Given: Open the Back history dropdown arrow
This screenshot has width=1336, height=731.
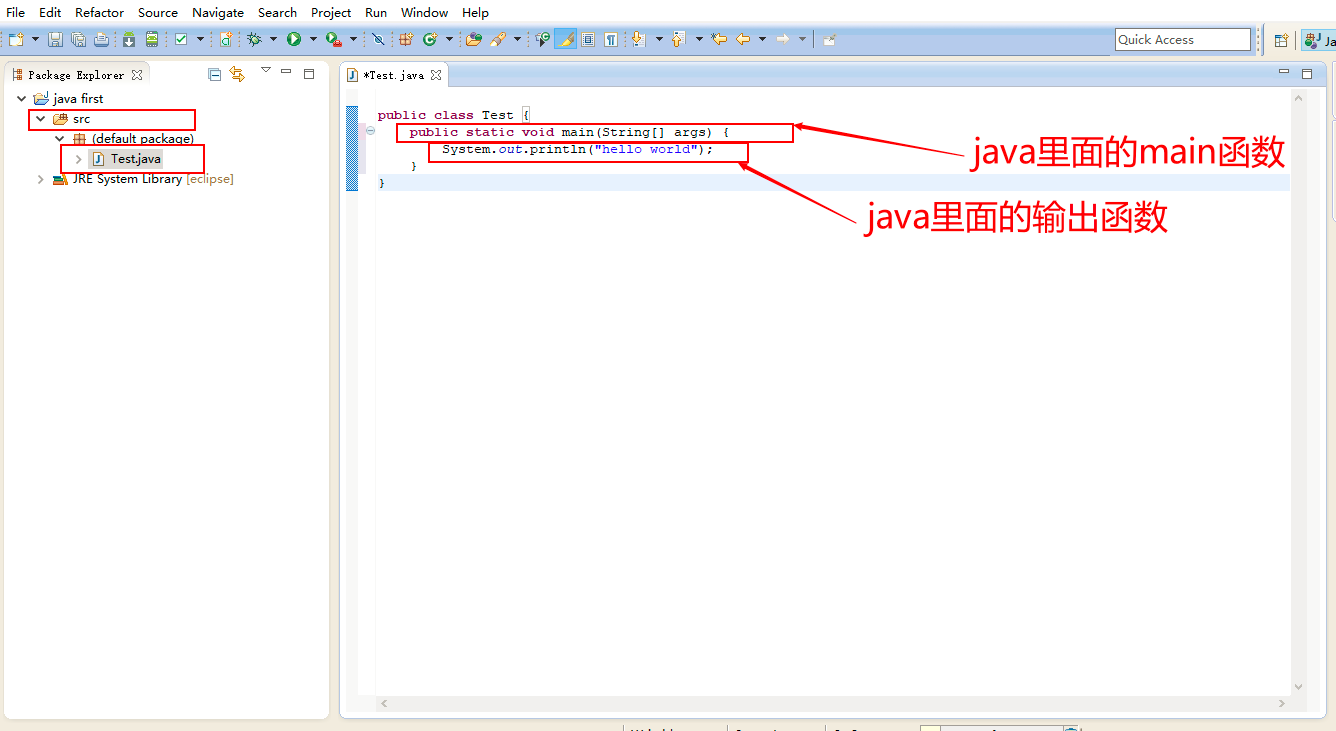Looking at the screenshot, I should tap(762, 39).
